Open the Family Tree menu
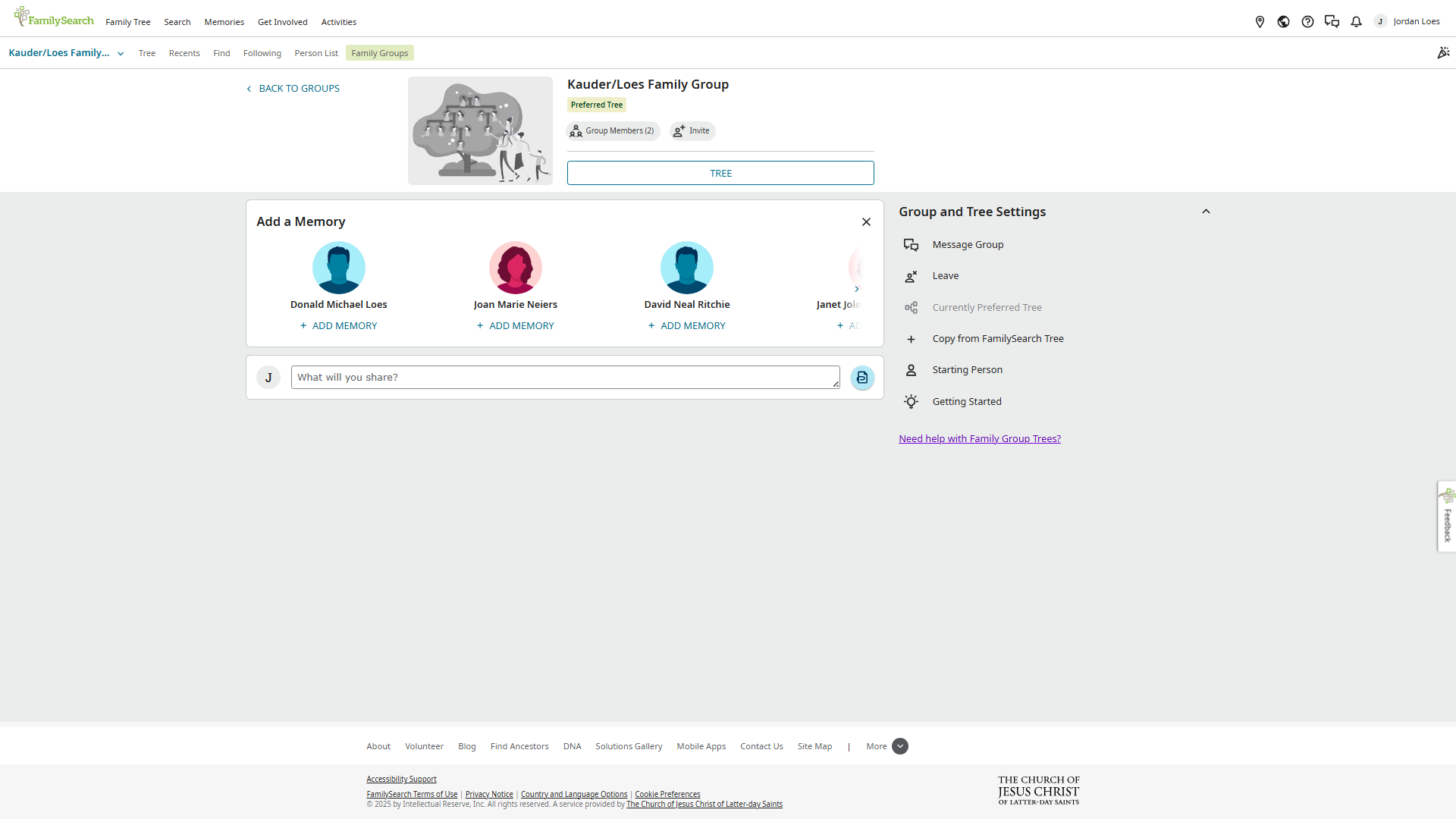This screenshot has height=819, width=1456. click(128, 22)
